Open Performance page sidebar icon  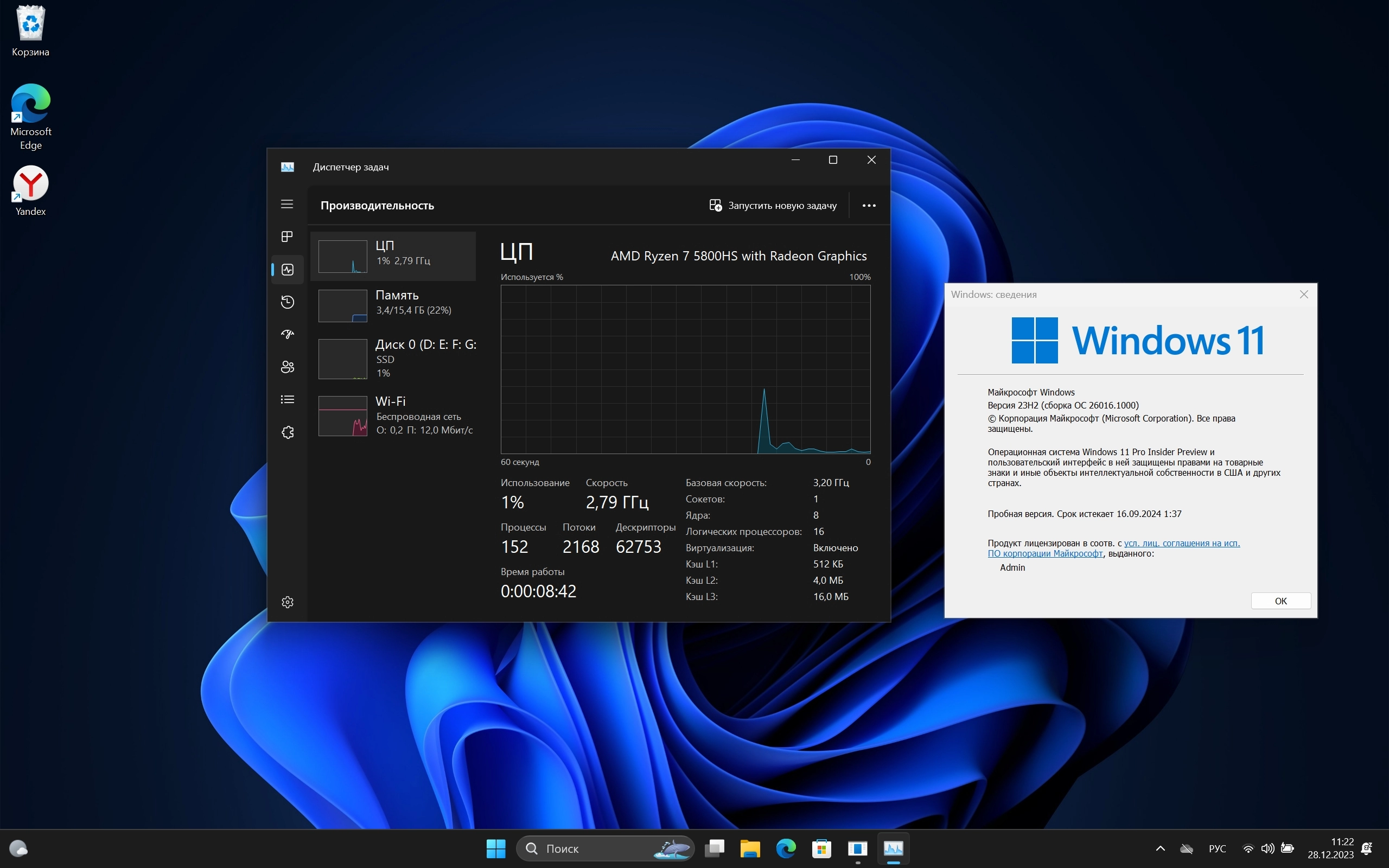(x=287, y=269)
